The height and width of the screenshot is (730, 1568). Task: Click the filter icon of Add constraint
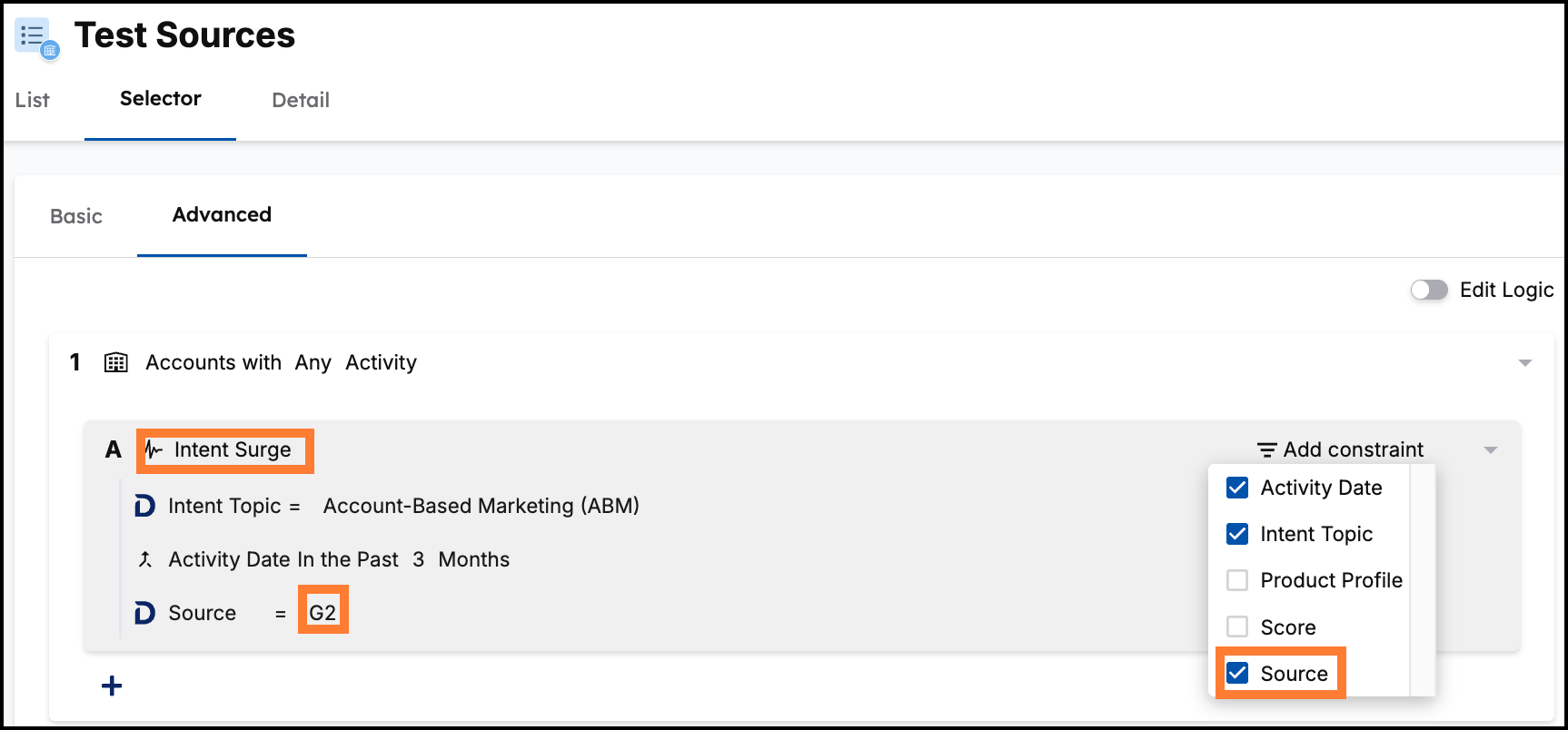tap(1266, 449)
